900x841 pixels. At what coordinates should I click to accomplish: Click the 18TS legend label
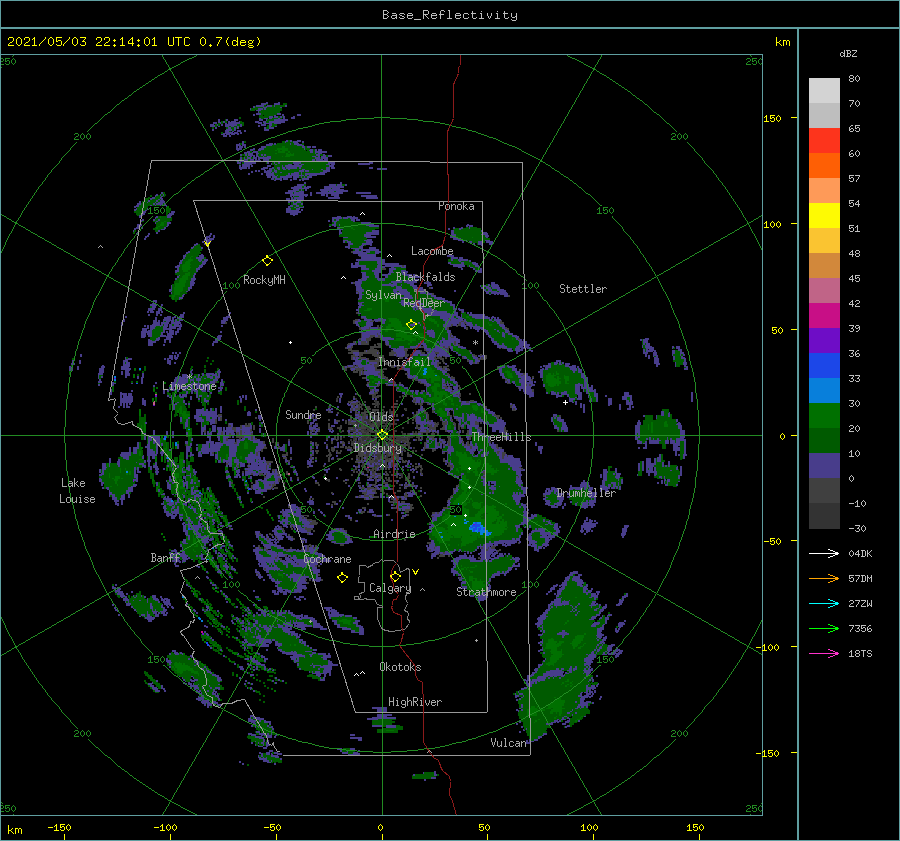pos(860,653)
